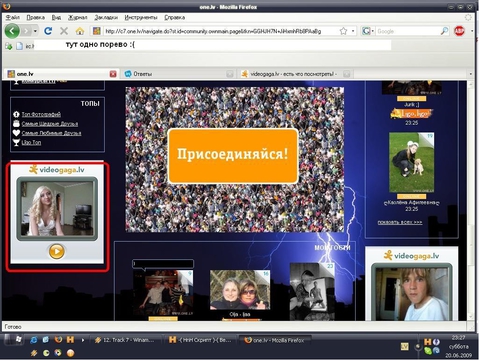Viewport: 479px width, 361px height.
Task: Click the magnifier search icon
Action: (444, 31)
